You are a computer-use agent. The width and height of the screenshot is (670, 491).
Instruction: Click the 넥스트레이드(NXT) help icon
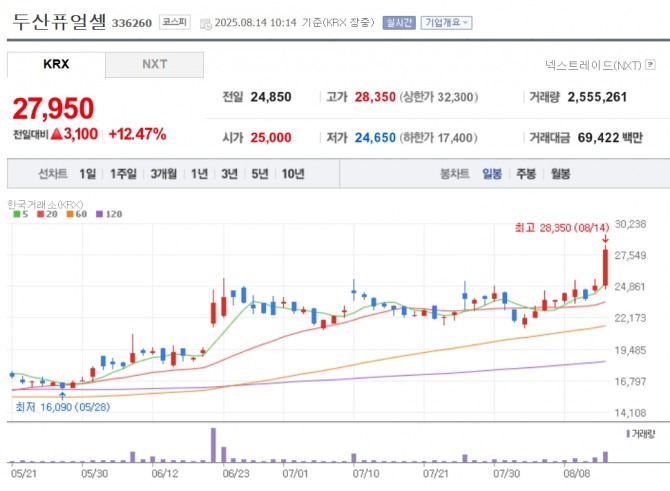pos(650,64)
